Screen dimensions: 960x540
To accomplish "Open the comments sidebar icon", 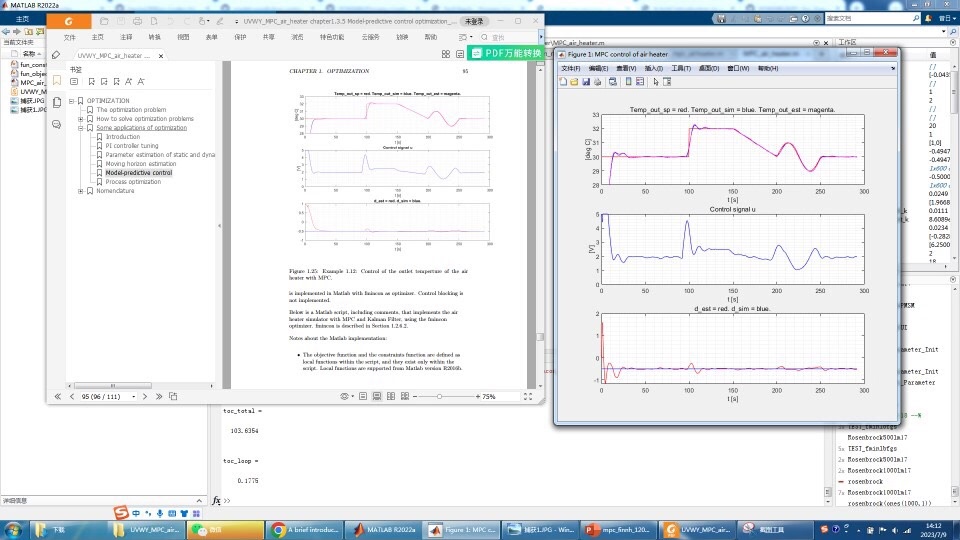I will click(57, 124).
